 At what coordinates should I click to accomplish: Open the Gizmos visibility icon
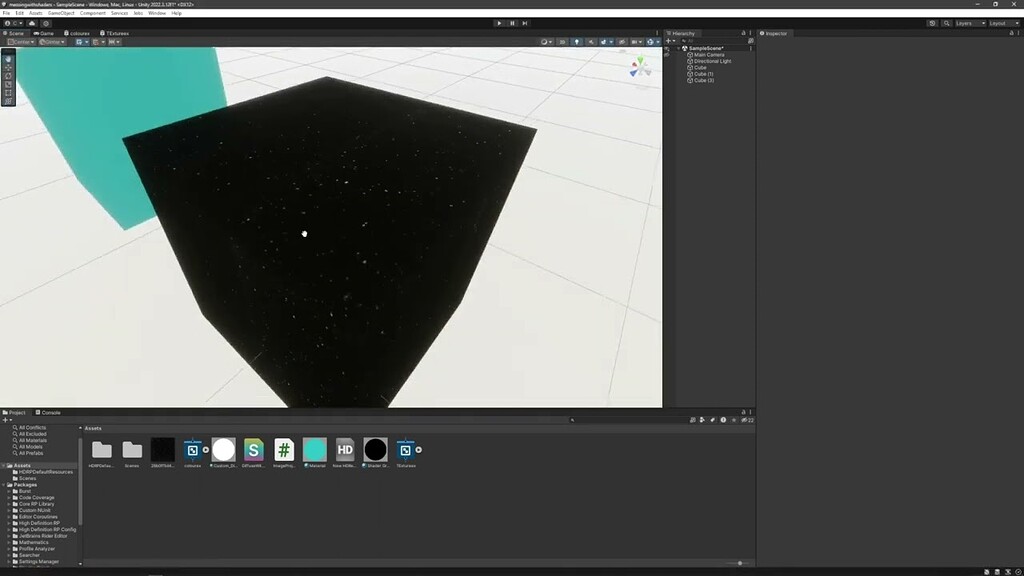tap(652, 42)
